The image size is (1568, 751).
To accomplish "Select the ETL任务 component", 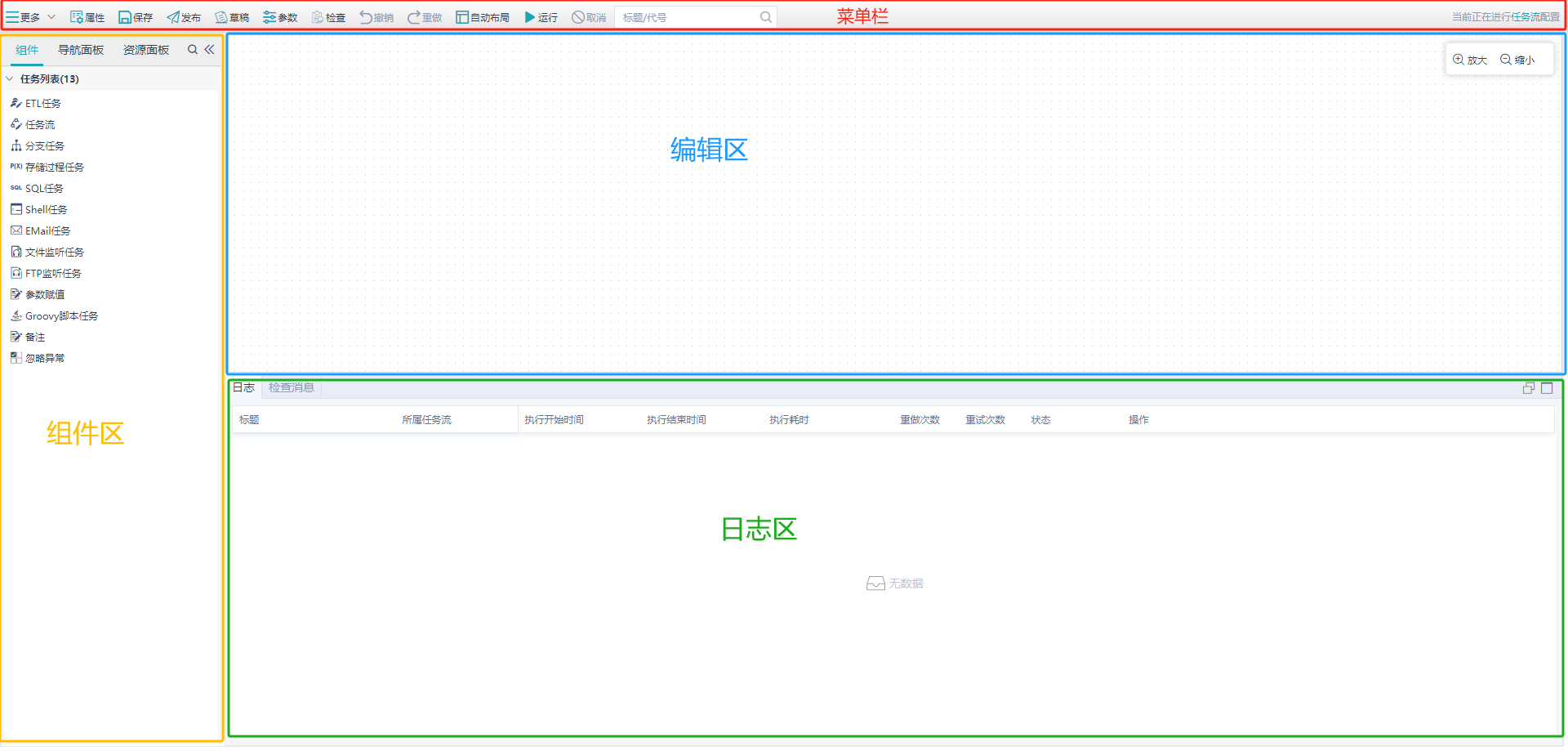I will (x=41, y=103).
